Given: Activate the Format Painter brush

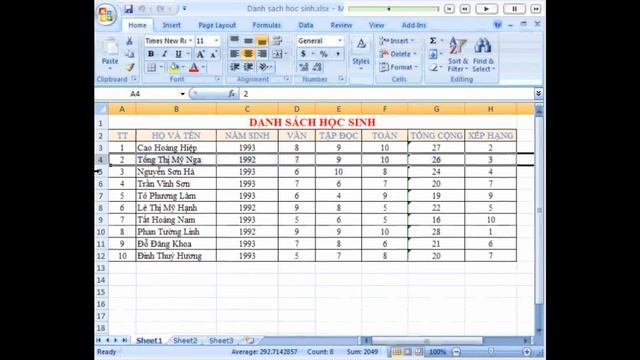Looking at the screenshot, I should [130, 67].
